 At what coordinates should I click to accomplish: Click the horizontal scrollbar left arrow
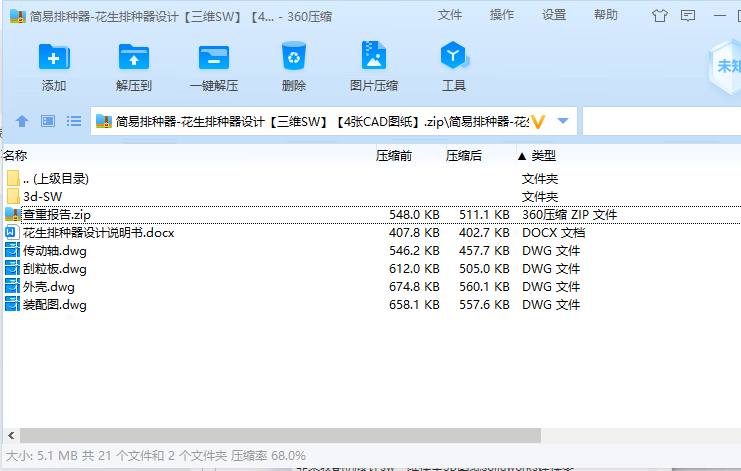tap(11, 436)
